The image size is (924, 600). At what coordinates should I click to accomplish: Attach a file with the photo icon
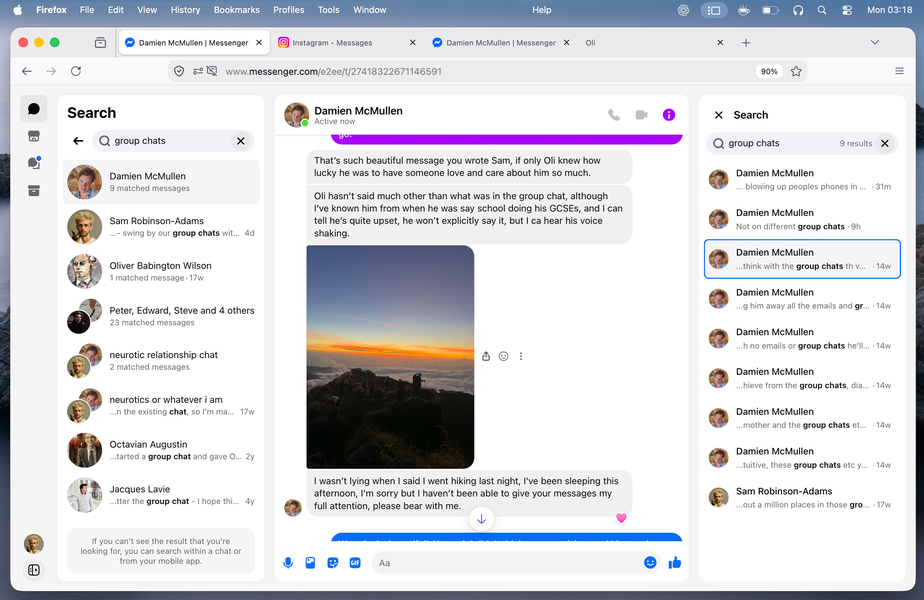[310, 563]
